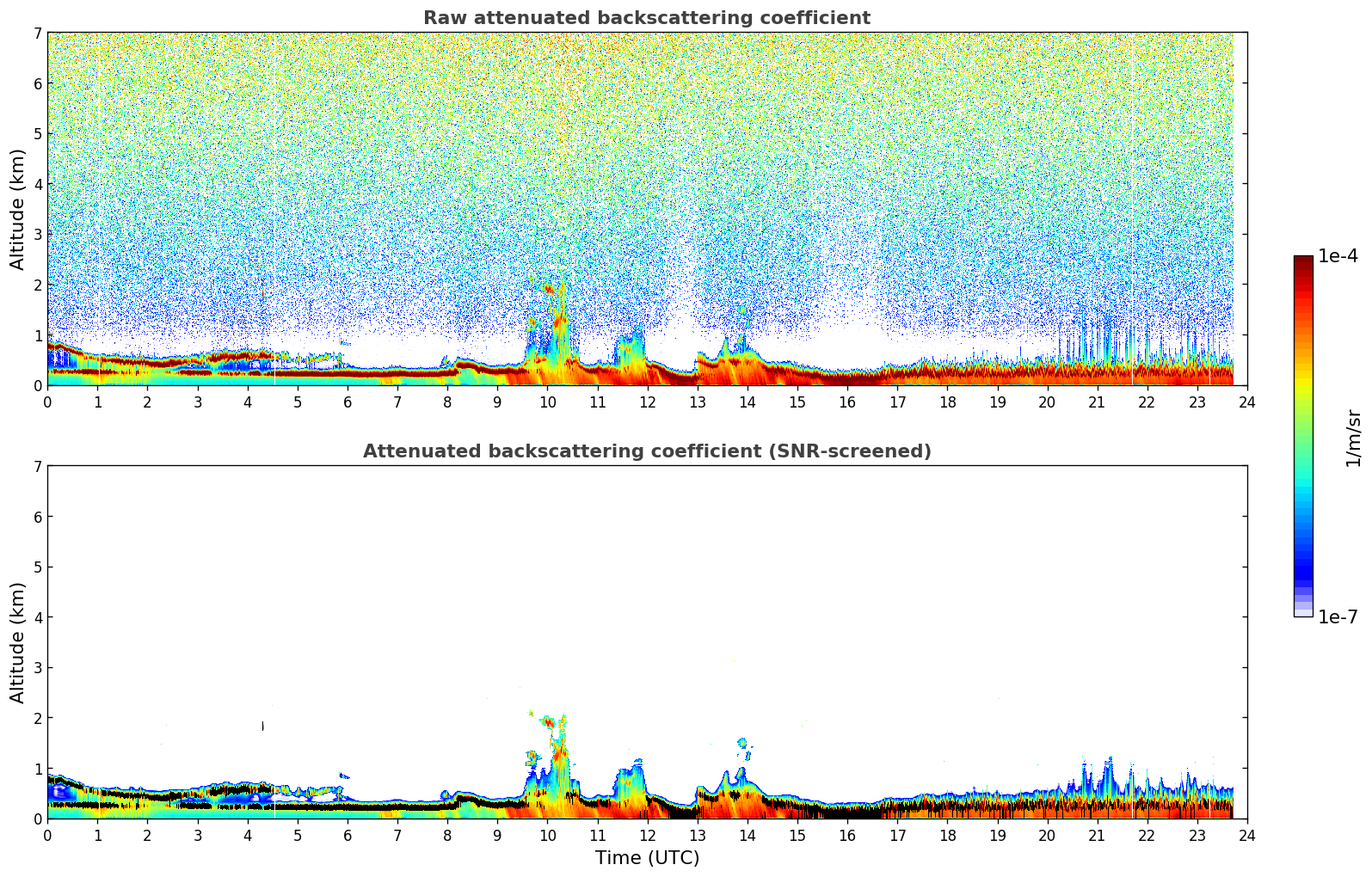Select hour 18 tick label on top plot's time axis

(x=947, y=402)
